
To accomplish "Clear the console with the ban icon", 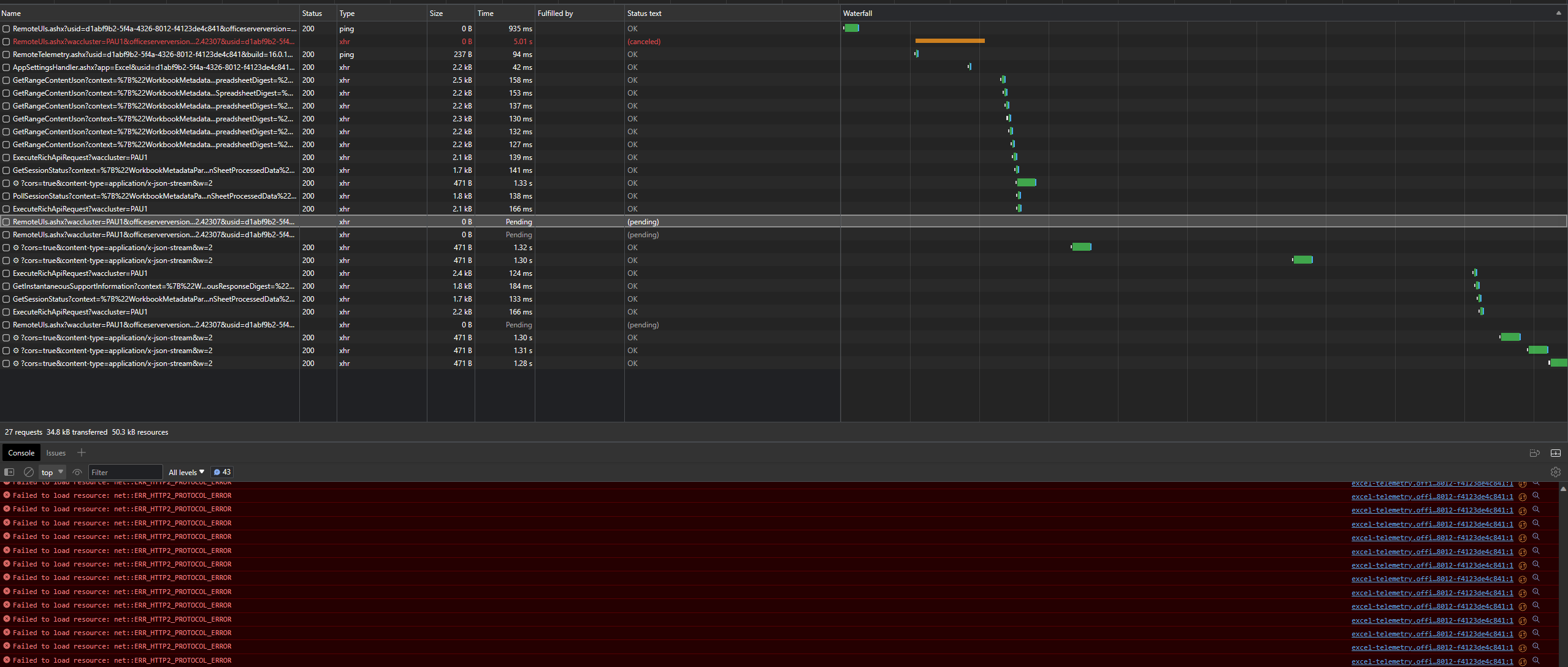I will (28, 472).
